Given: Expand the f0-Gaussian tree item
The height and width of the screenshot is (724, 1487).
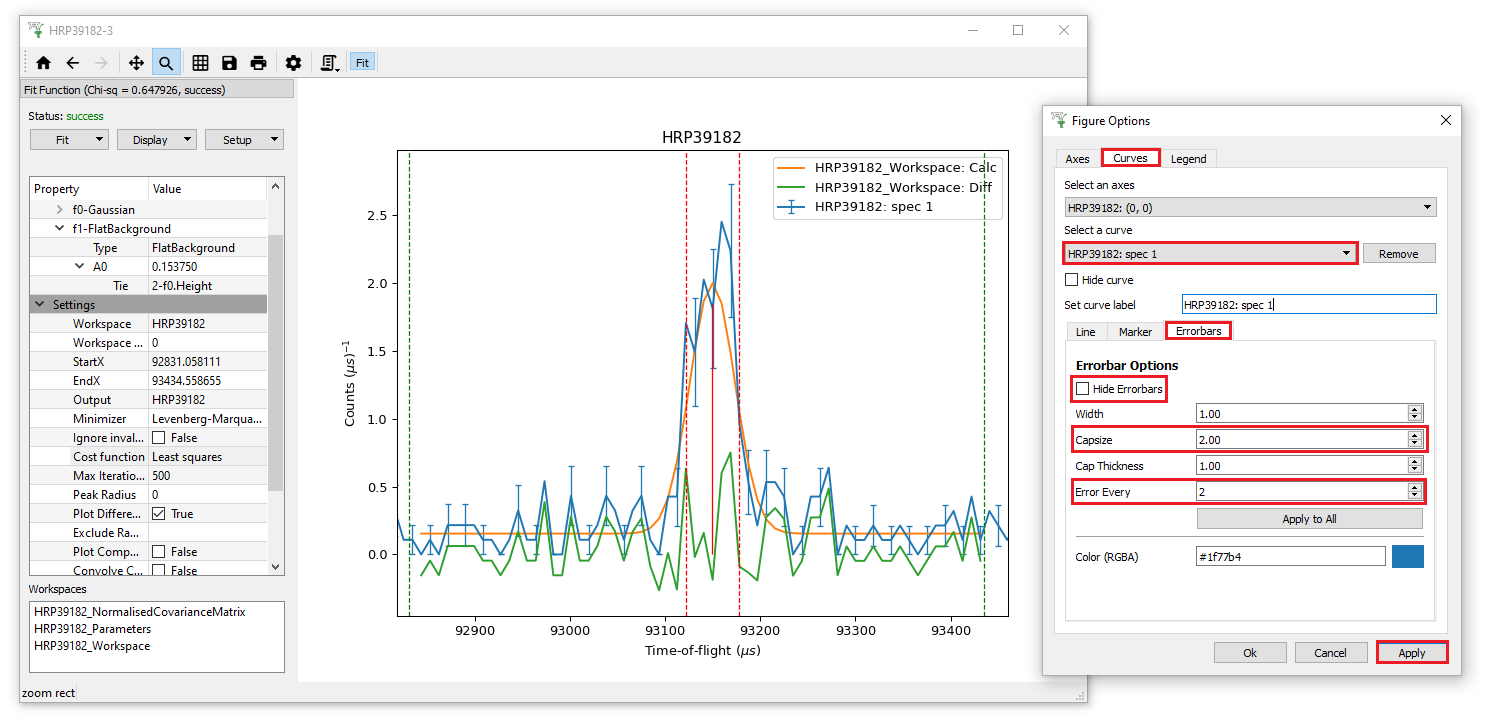Looking at the screenshot, I should click(60, 210).
